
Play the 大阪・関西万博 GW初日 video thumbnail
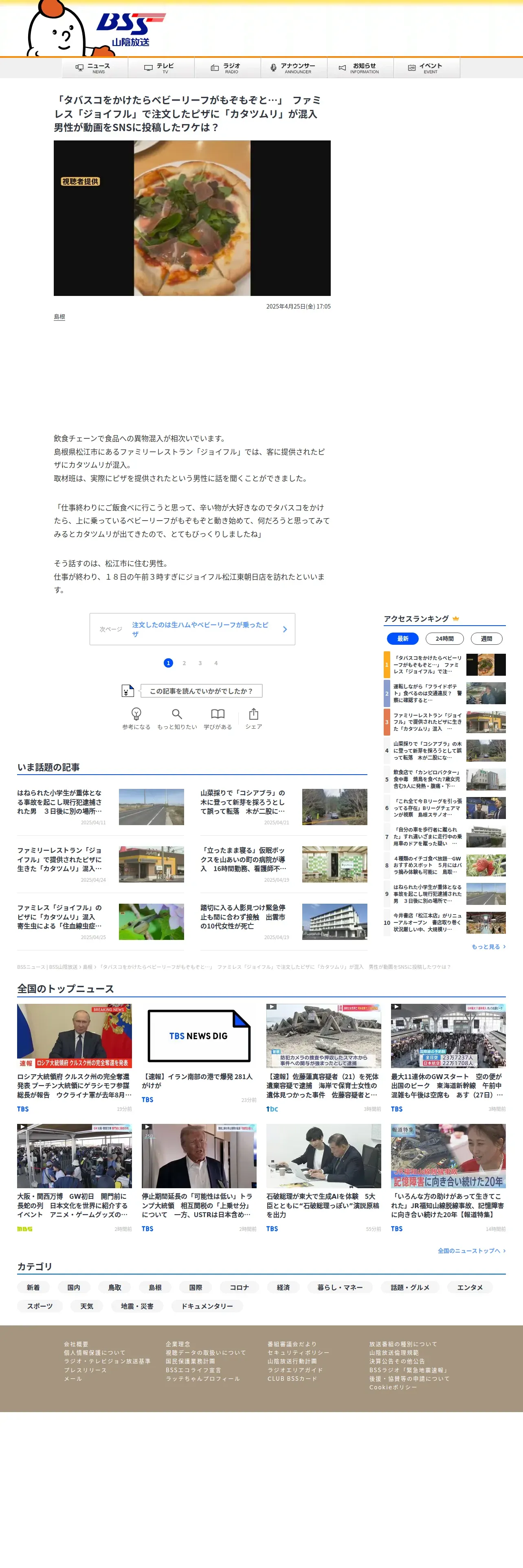(74, 1155)
